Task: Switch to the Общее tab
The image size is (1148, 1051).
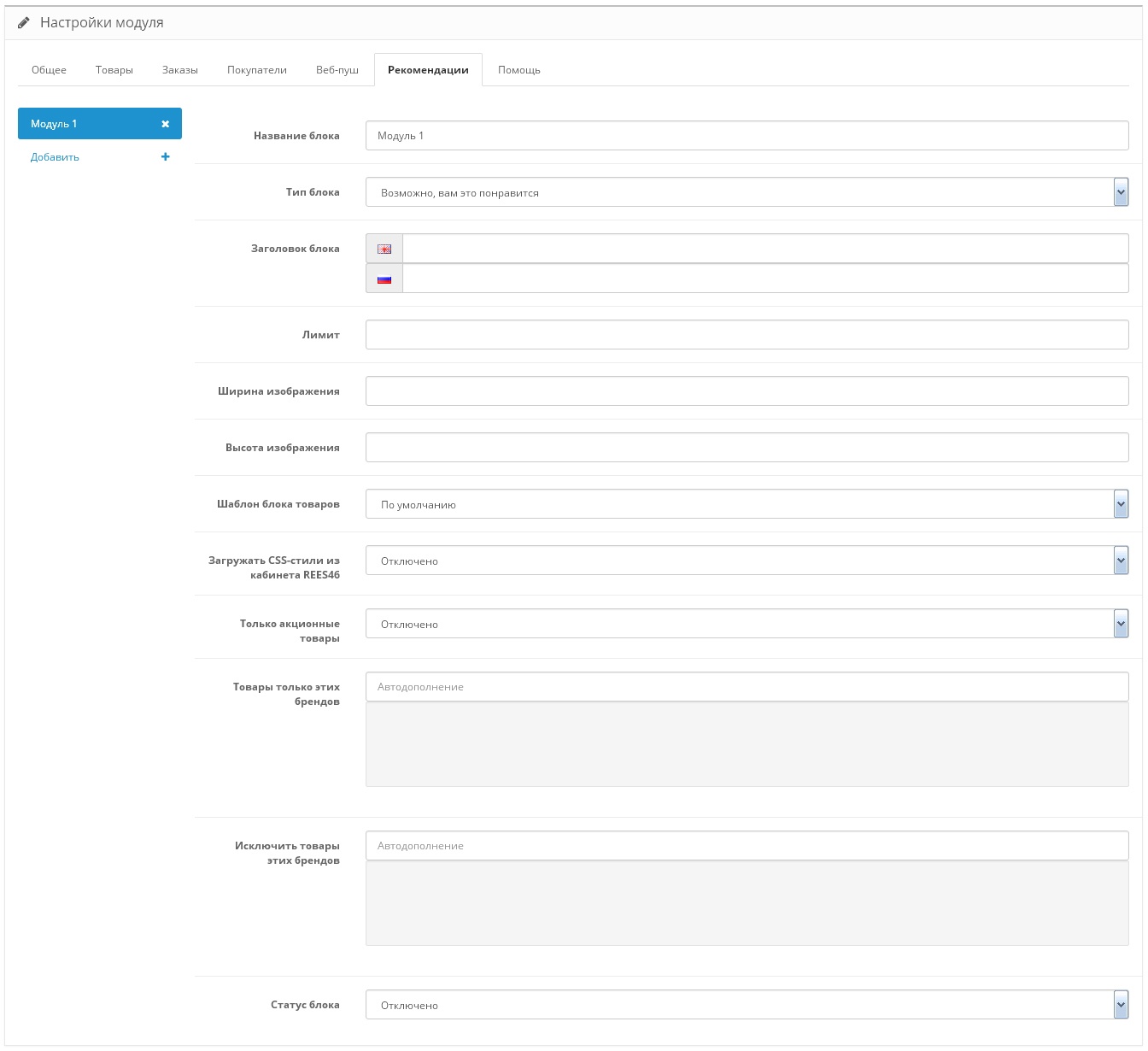Action: tap(49, 70)
